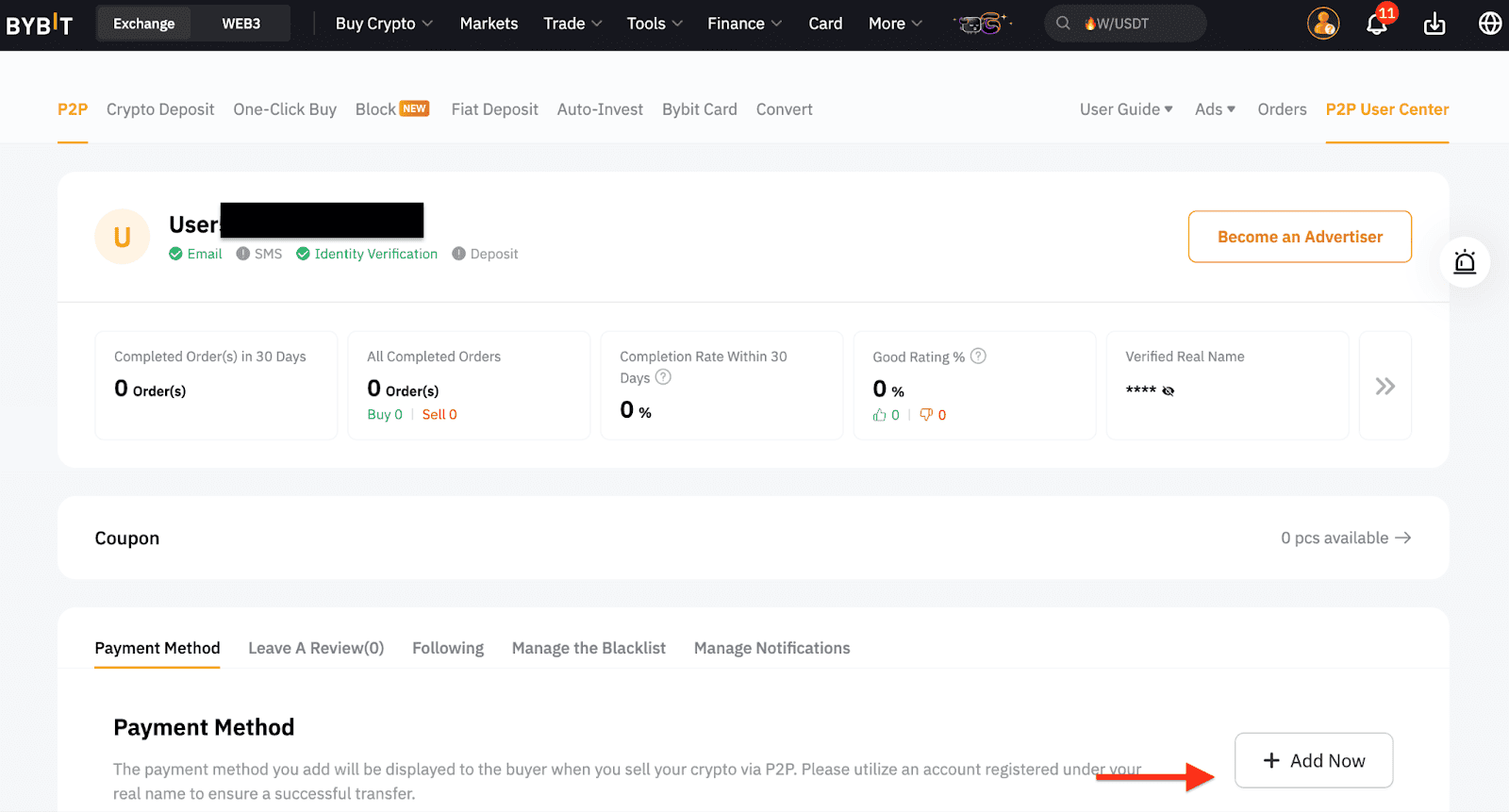Expand the More dropdown menu
Screen dimensions: 1509x812
click(x=895, y=24)
